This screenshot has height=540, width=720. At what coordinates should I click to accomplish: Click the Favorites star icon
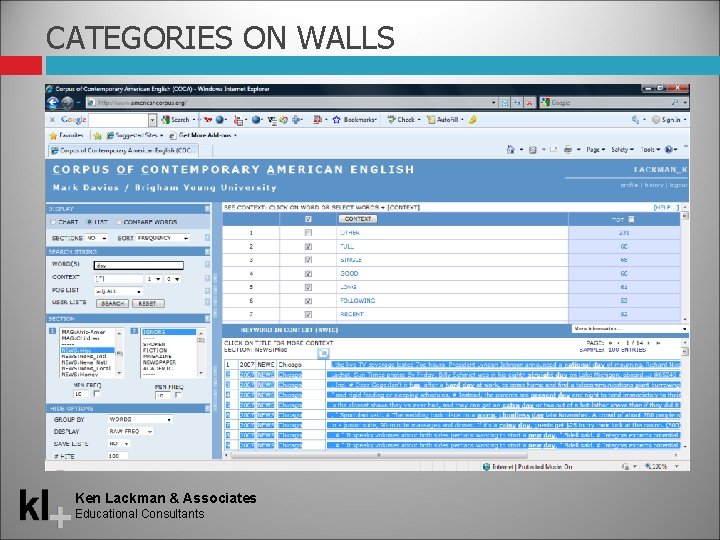point(53,135)
